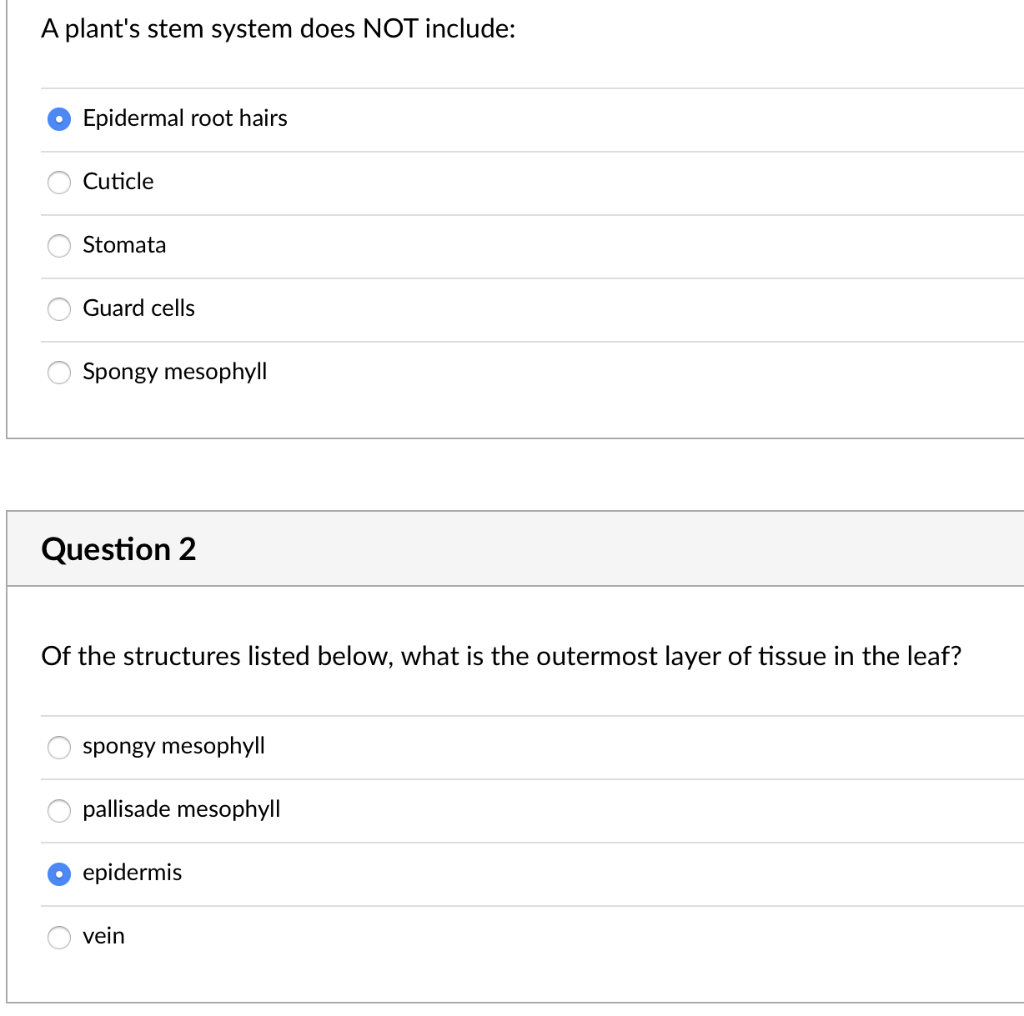Click the epidermis answer text
The width and height of the screenshot is (1024, 1016).
132,873
